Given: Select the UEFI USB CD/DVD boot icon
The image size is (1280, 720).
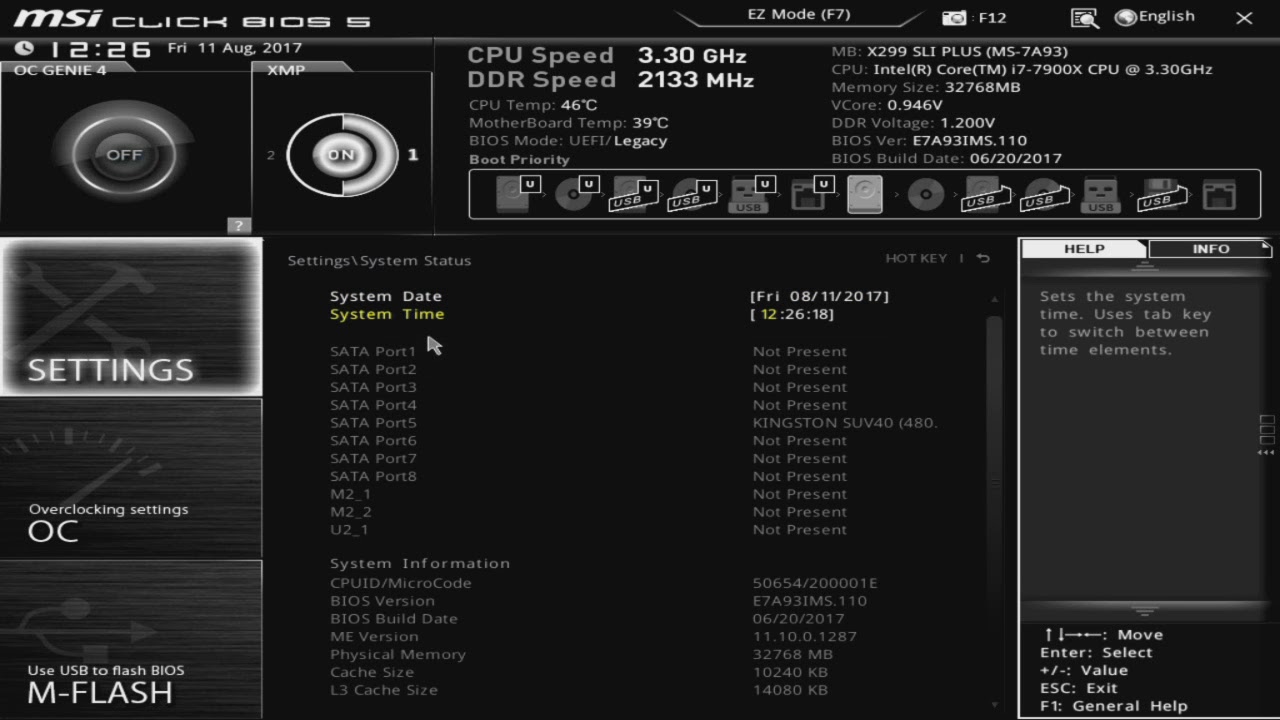Looking at the screenshot, I should point(692,194).
